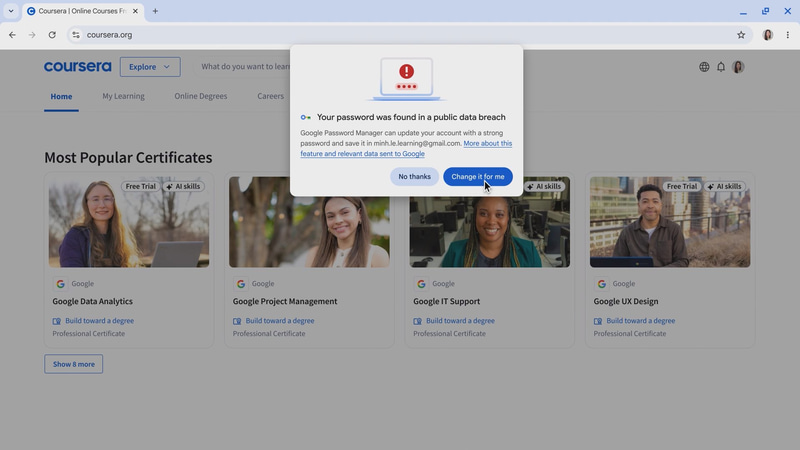Viewport: 800px width, 450px height.
Task: Open the More about this feature link
Action: coord(406,148)
